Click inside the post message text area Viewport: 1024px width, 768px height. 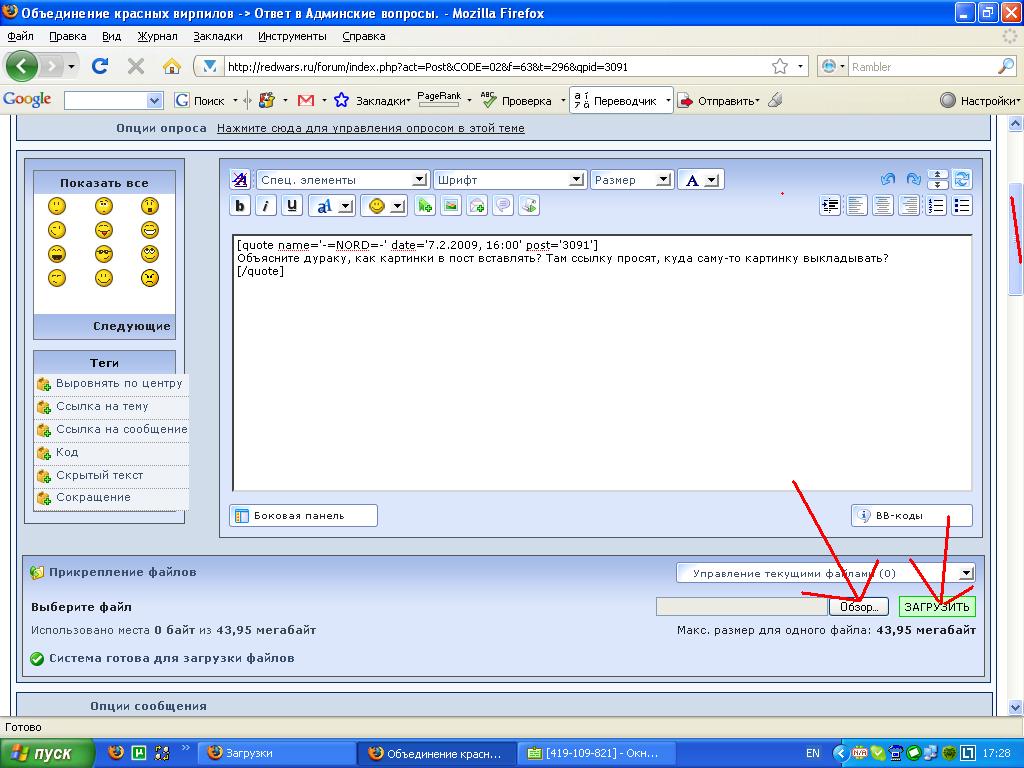pos(602,363)
